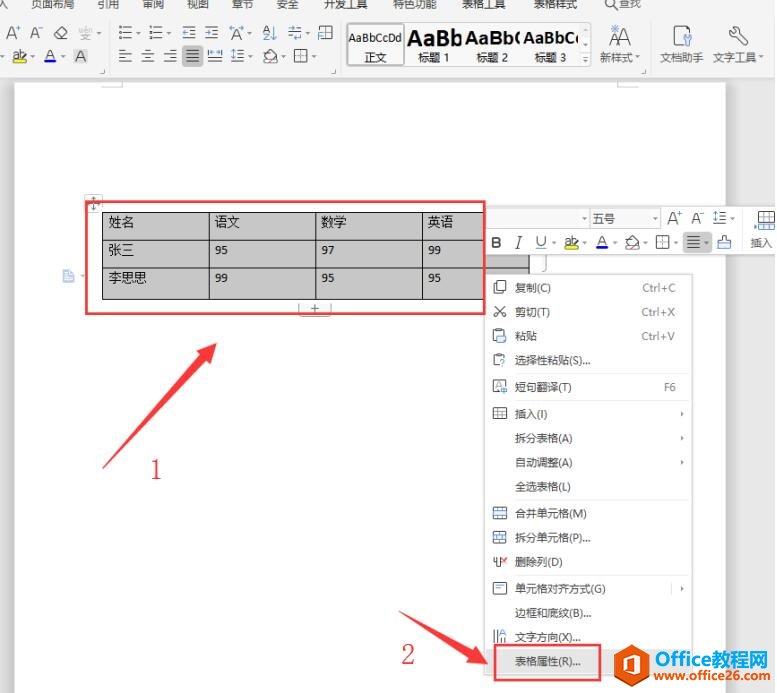
Task: Click the sort A-Z icon
Action: point(269,33)
